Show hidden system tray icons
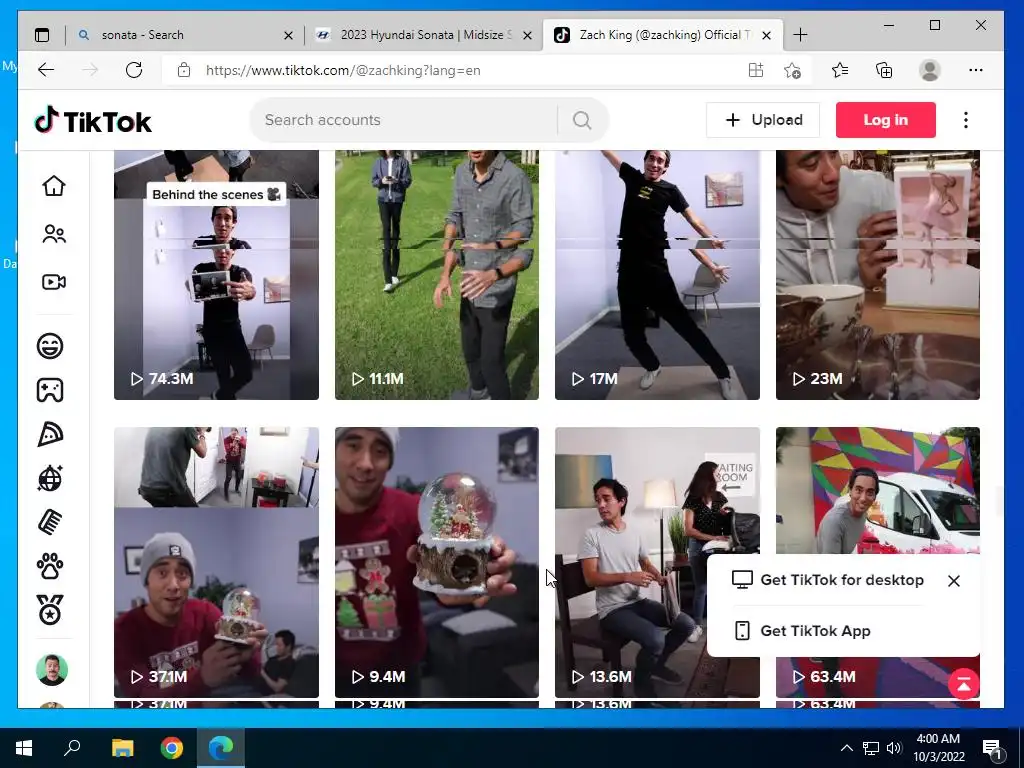This screenshot has width=1024, height=768. pyautogui.click(x=846, y=748)
